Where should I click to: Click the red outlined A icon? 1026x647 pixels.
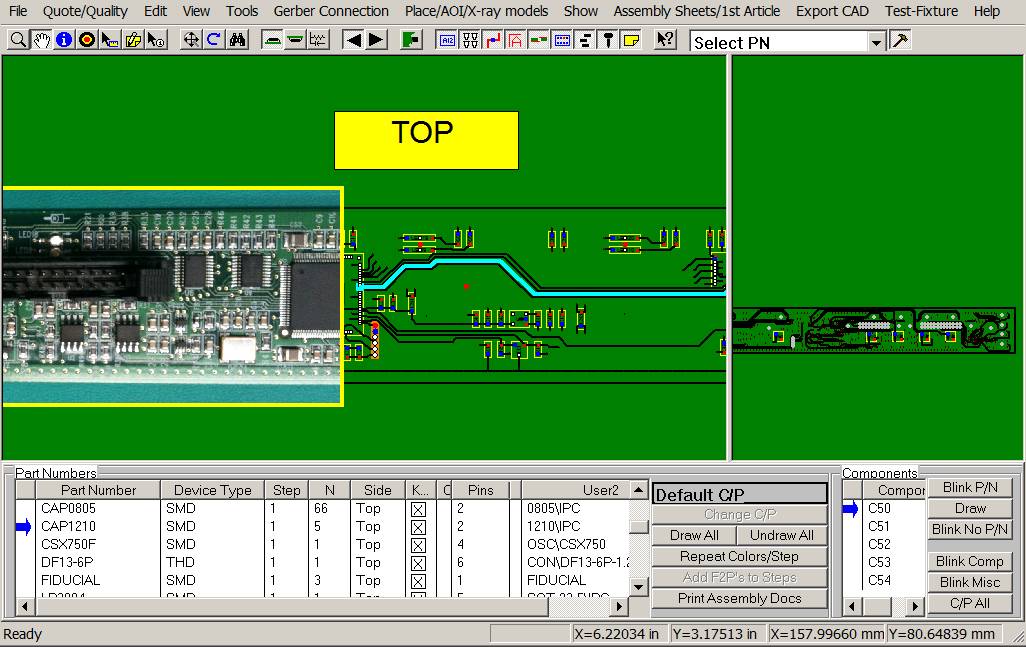click(x=516, y=41)
